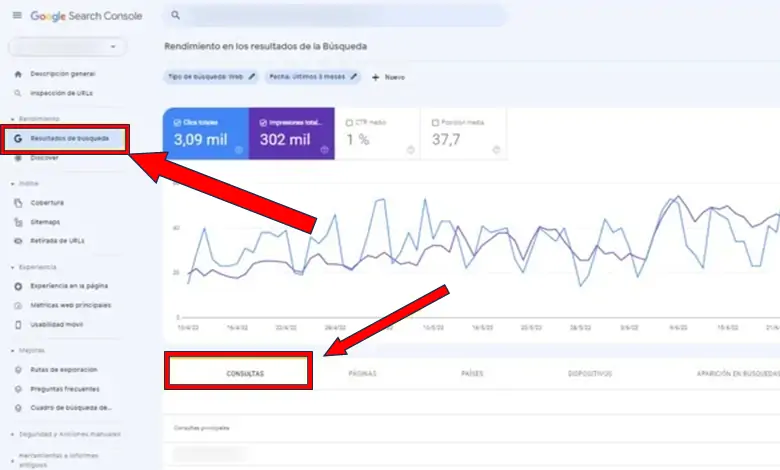Click the Google Search Console logo
Screen dimensions: 780x470
coord(86,16)
